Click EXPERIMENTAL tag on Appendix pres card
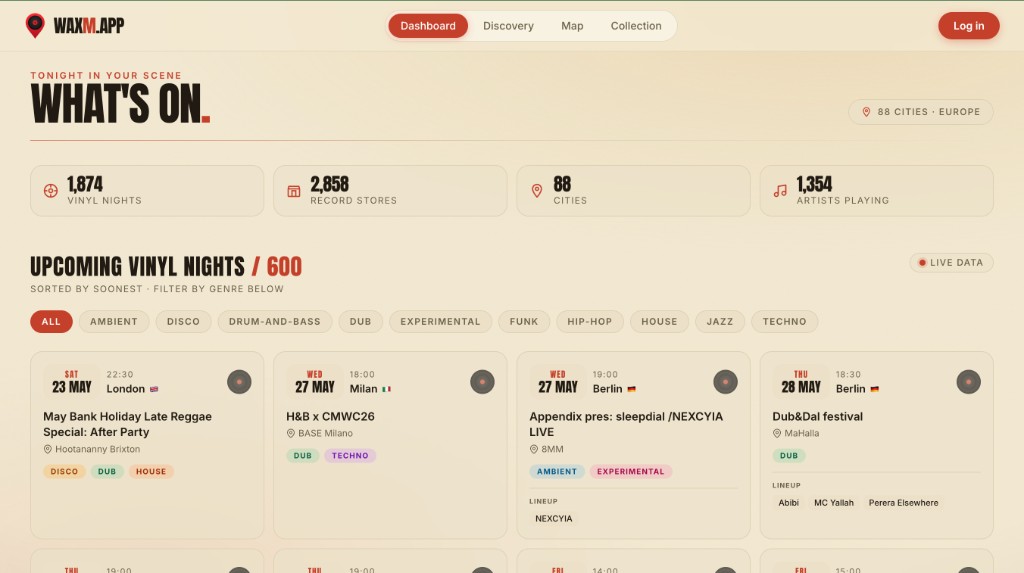Image resolution: width=1024 pixels, height=573 pixels. pyautogui.click(x=630, y=472)
